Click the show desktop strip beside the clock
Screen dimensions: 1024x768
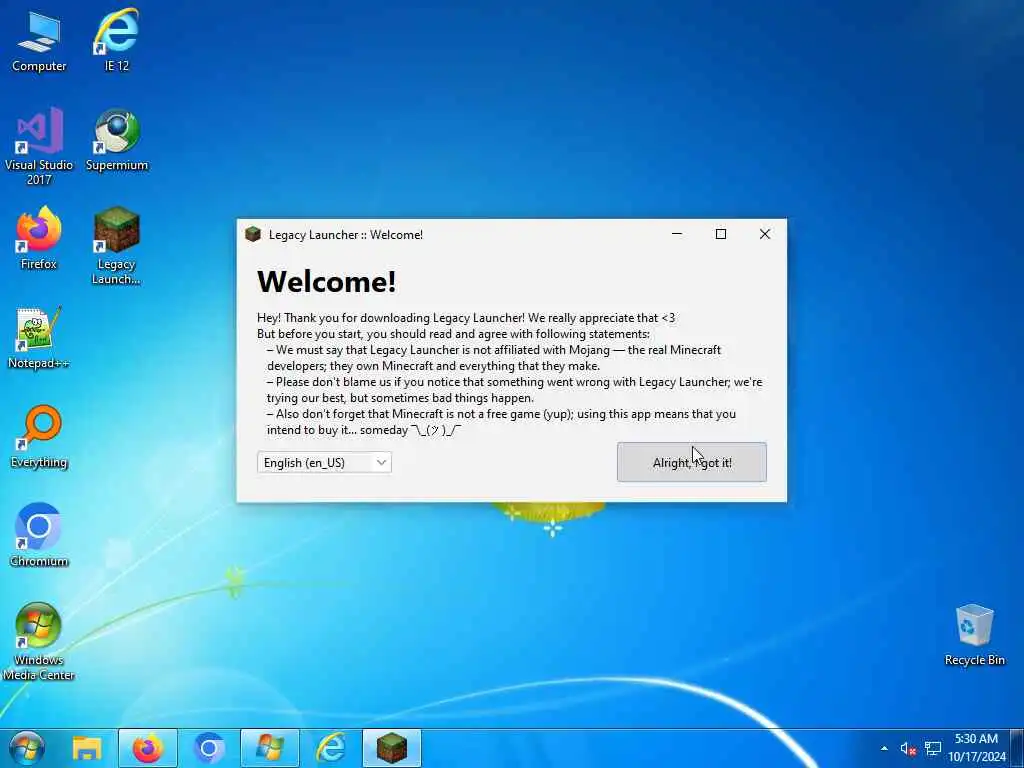click(1018, 748)
